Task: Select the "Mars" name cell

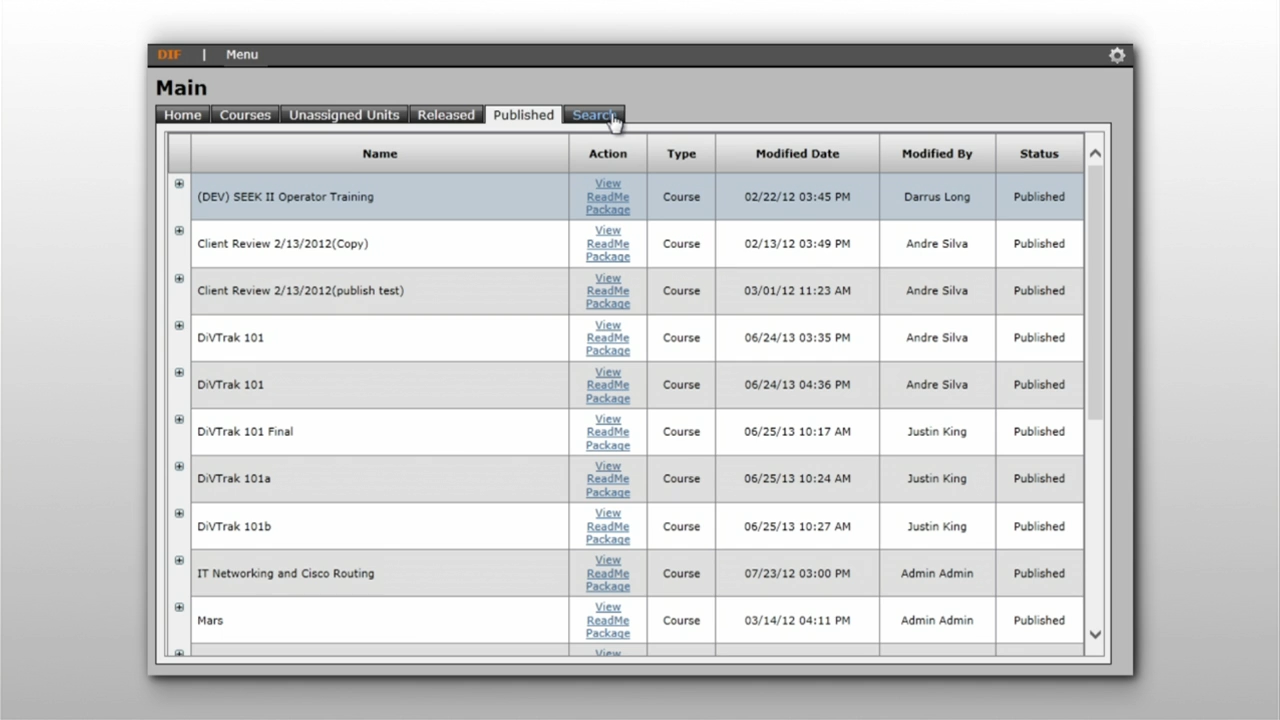Action: point(380,621)
